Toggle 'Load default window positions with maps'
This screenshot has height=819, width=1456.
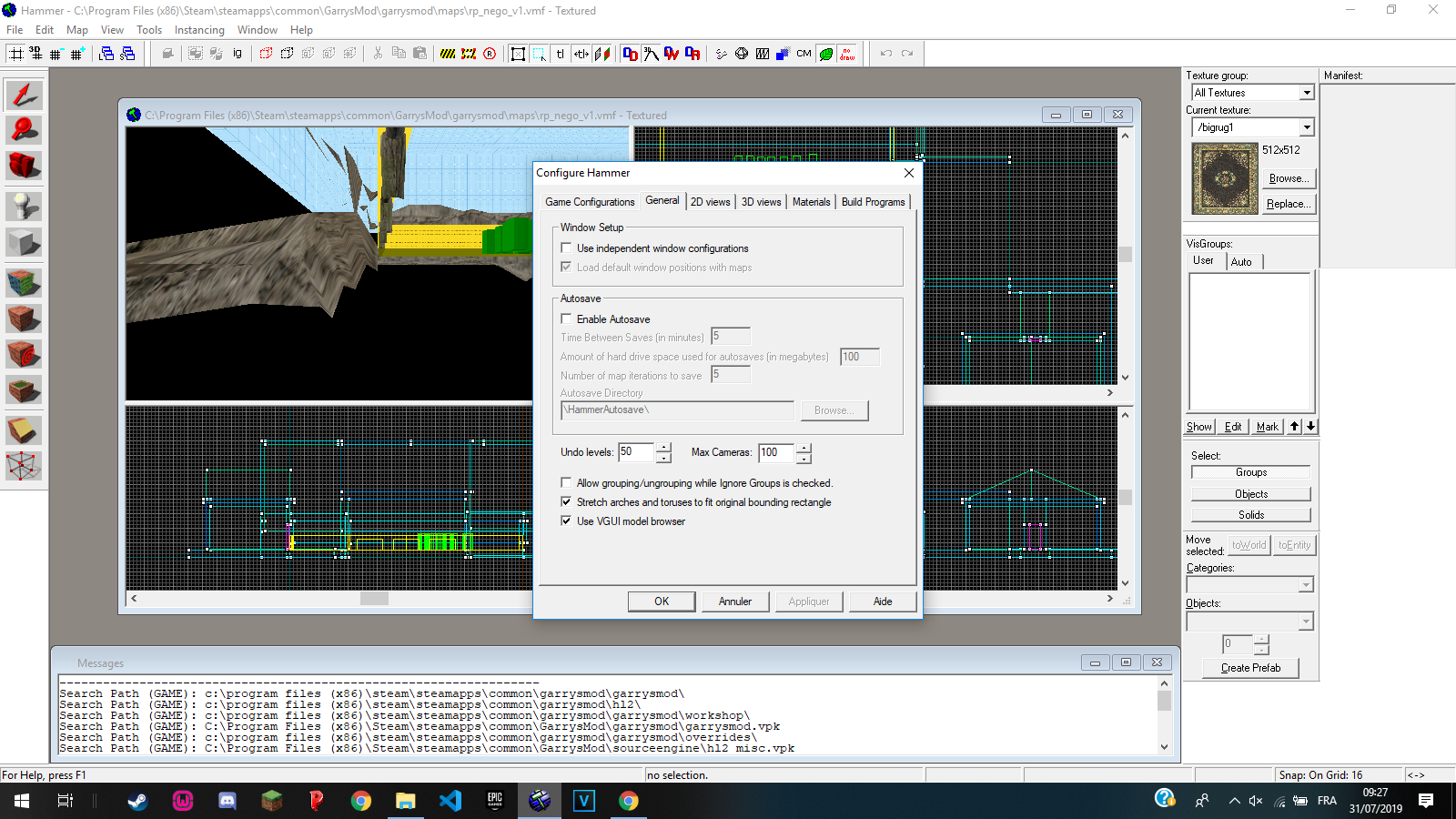pos(567,268)
